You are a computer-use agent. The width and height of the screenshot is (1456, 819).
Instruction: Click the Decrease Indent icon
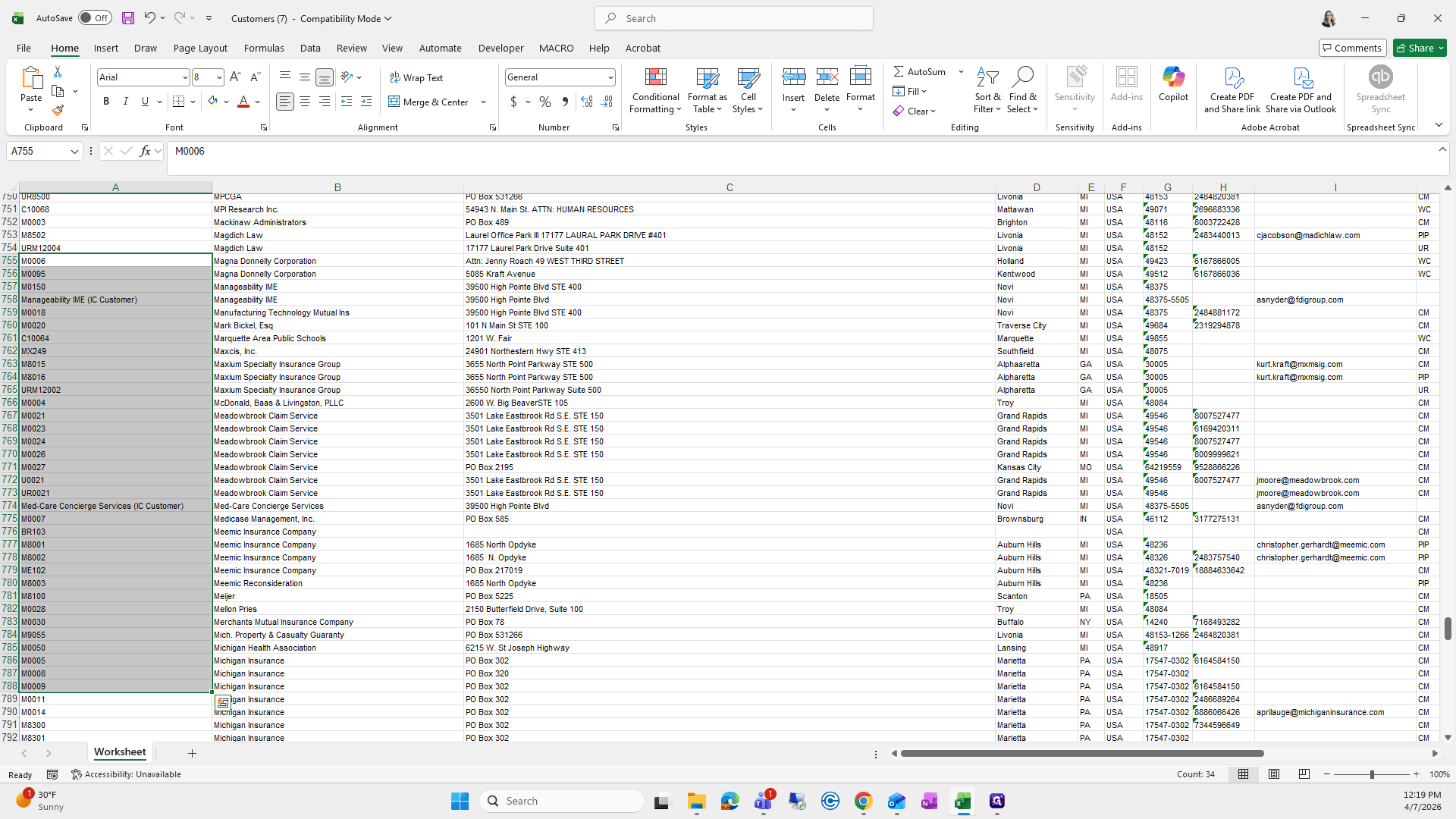point(347,102)
